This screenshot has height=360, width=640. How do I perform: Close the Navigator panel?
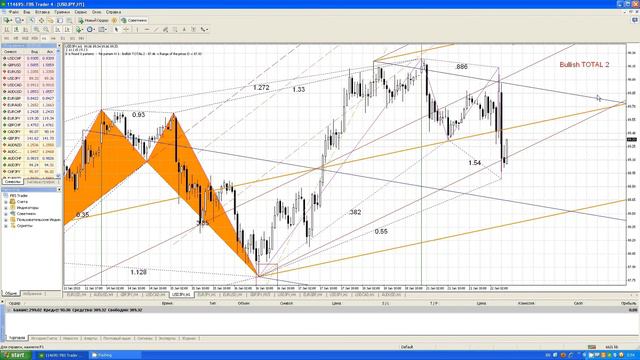[x=59, y=189]
